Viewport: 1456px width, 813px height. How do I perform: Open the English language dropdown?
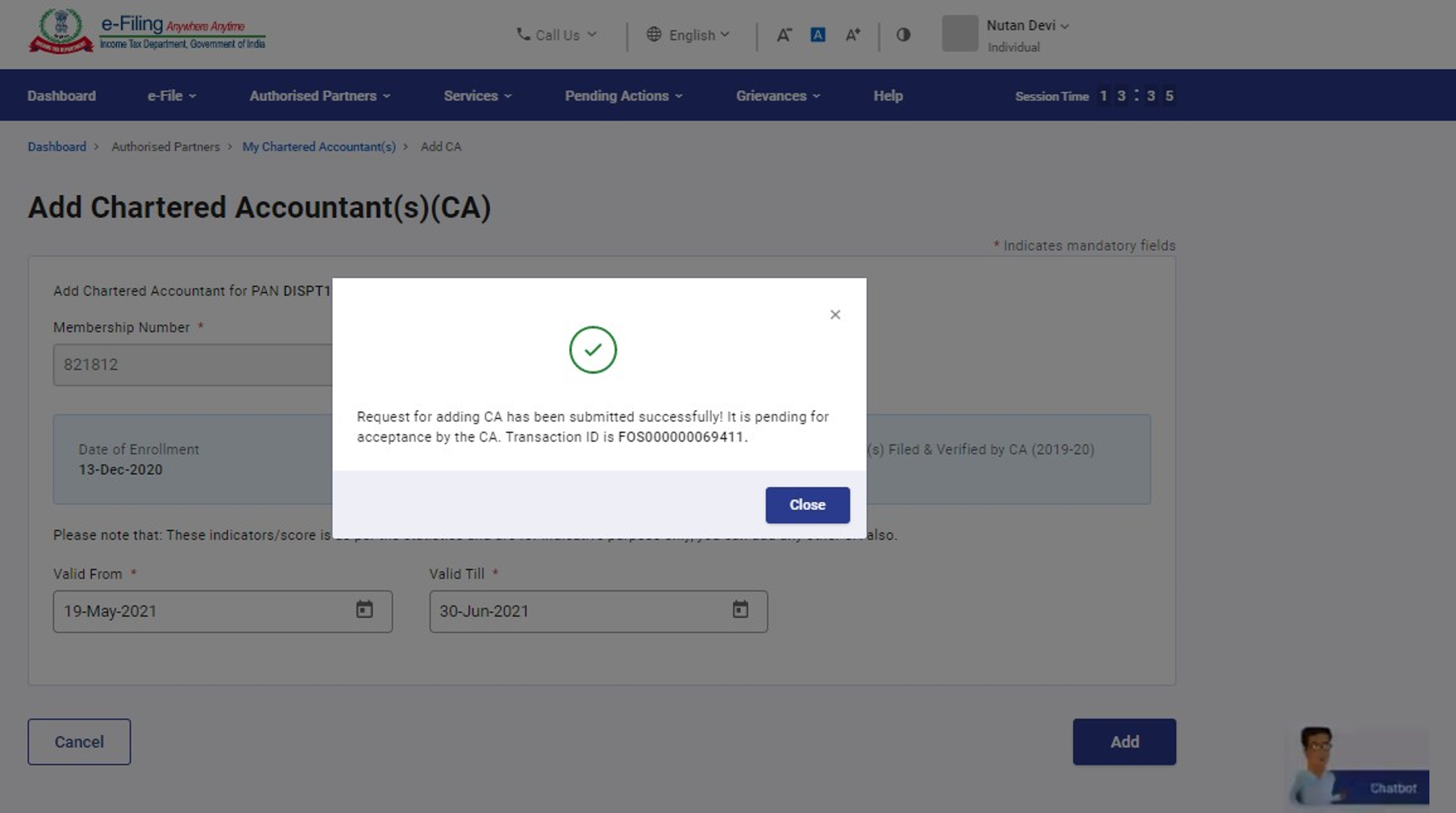pyautogui.click(x=688, y=35)
